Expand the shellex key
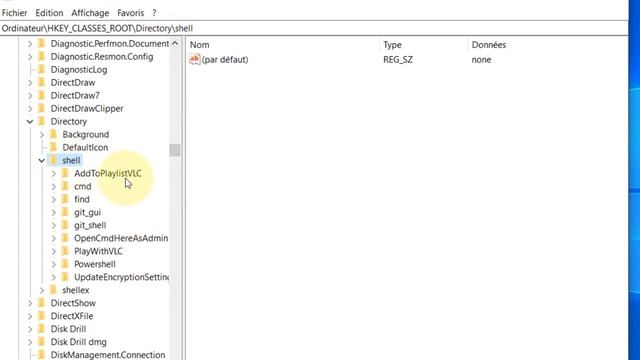 tap(42, 290)
